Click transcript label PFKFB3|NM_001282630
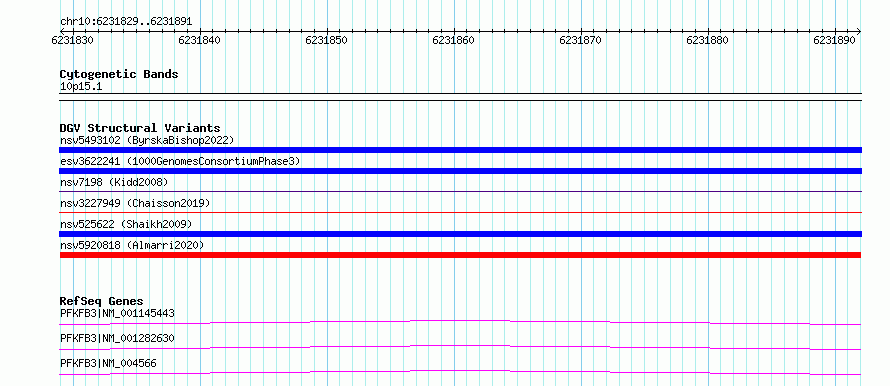890x386 pixels. coord(117,338)
